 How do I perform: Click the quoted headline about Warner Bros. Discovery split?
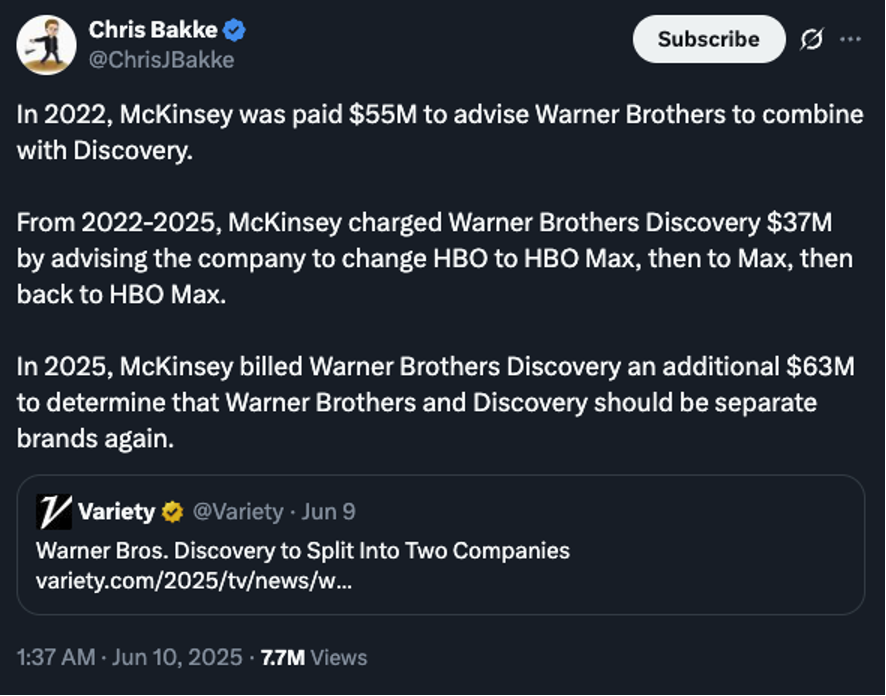point(302,550)
